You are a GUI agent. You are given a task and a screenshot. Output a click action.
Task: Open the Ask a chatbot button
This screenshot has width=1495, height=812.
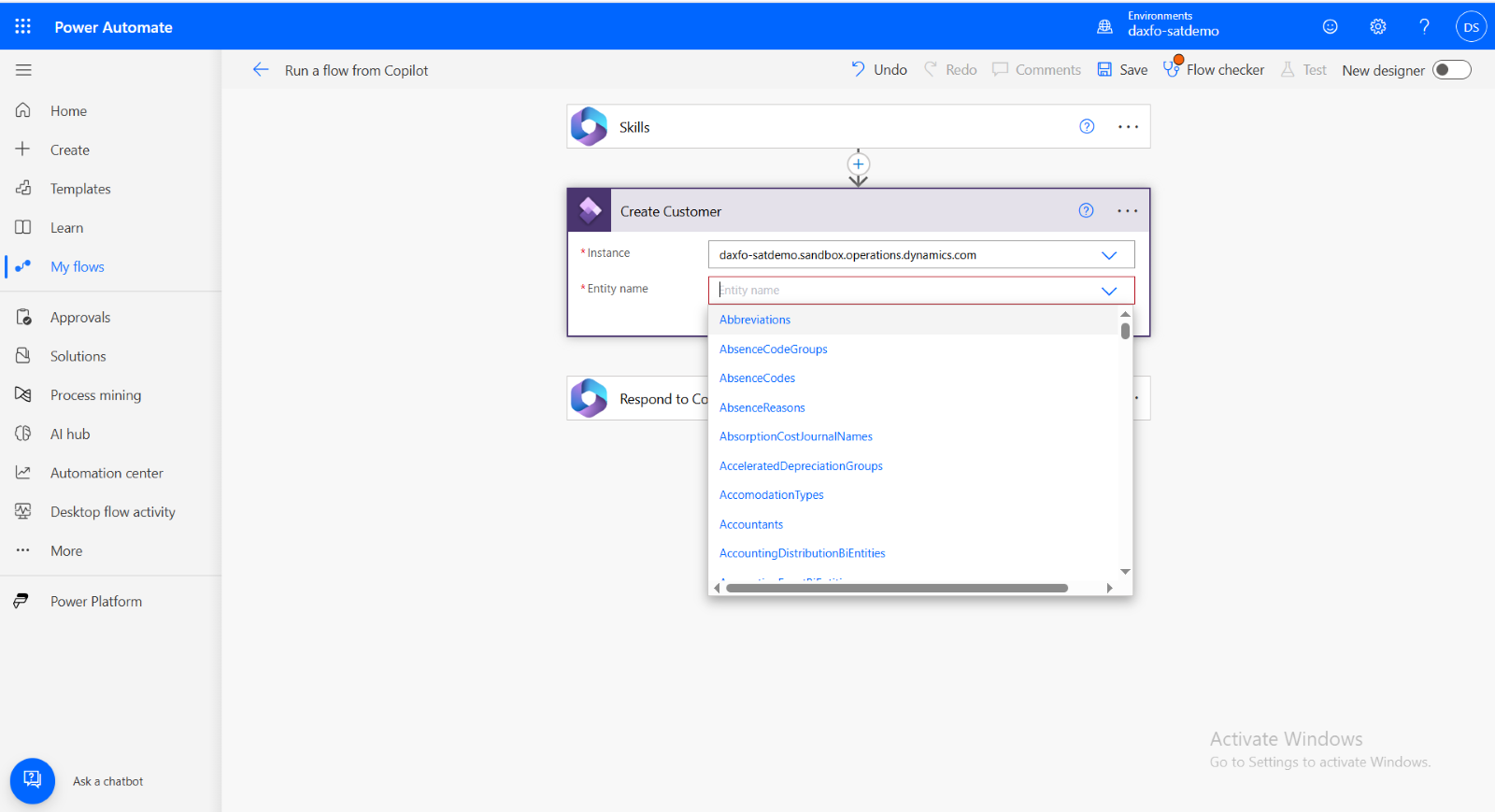[33, 780]
